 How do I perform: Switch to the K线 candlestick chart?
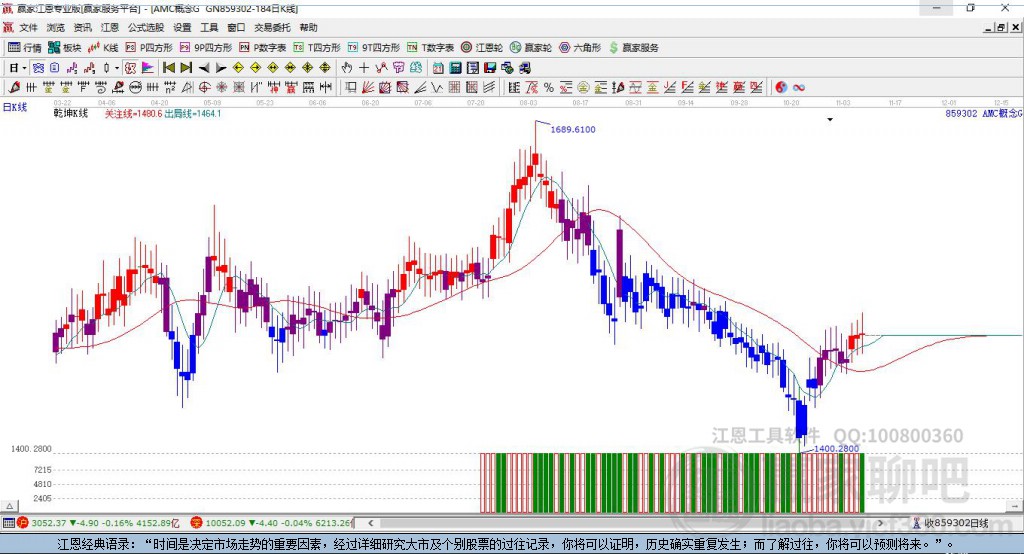click(x=104, y=47)
